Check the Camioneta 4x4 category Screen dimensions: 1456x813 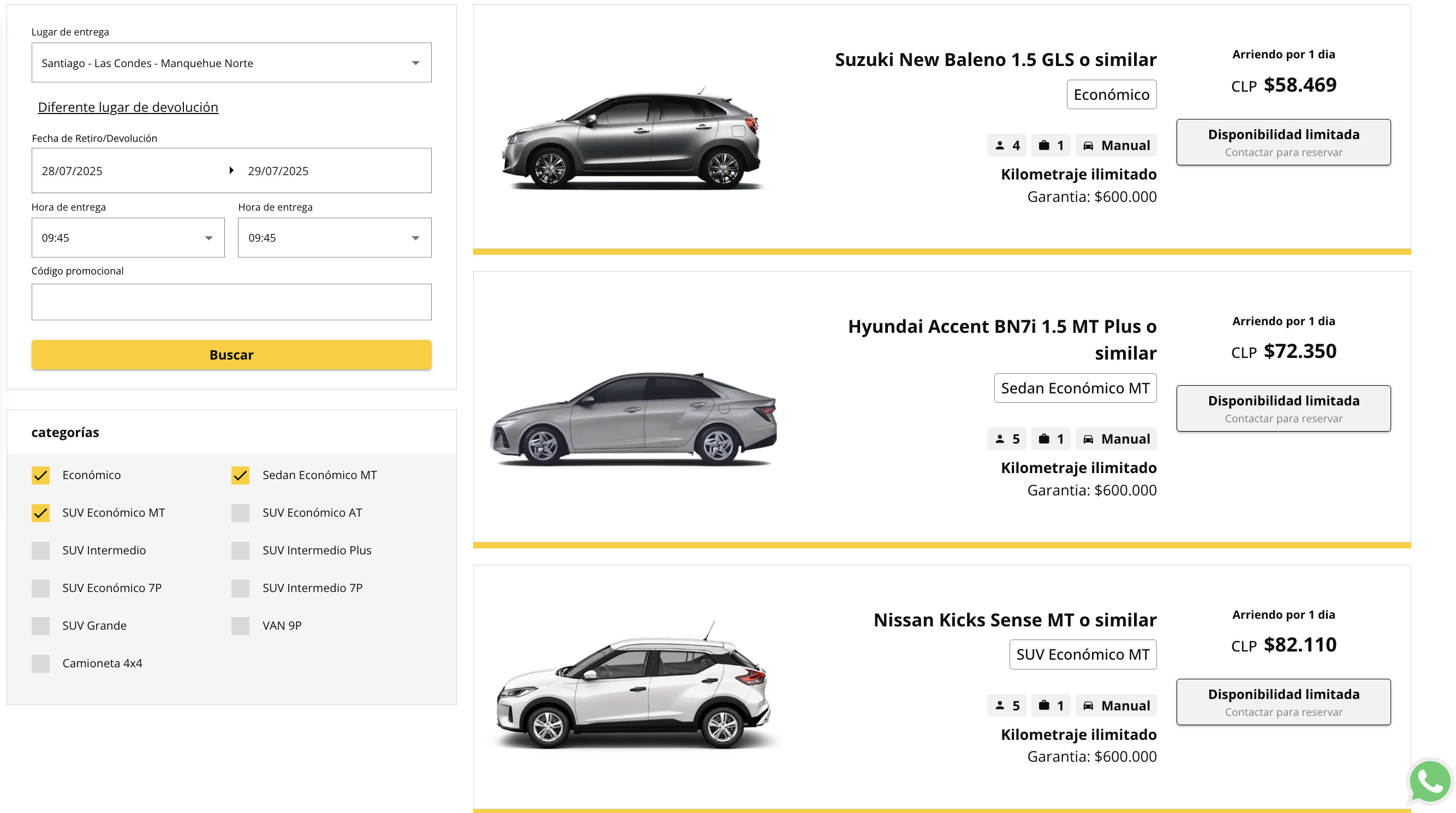coord(40,663)
